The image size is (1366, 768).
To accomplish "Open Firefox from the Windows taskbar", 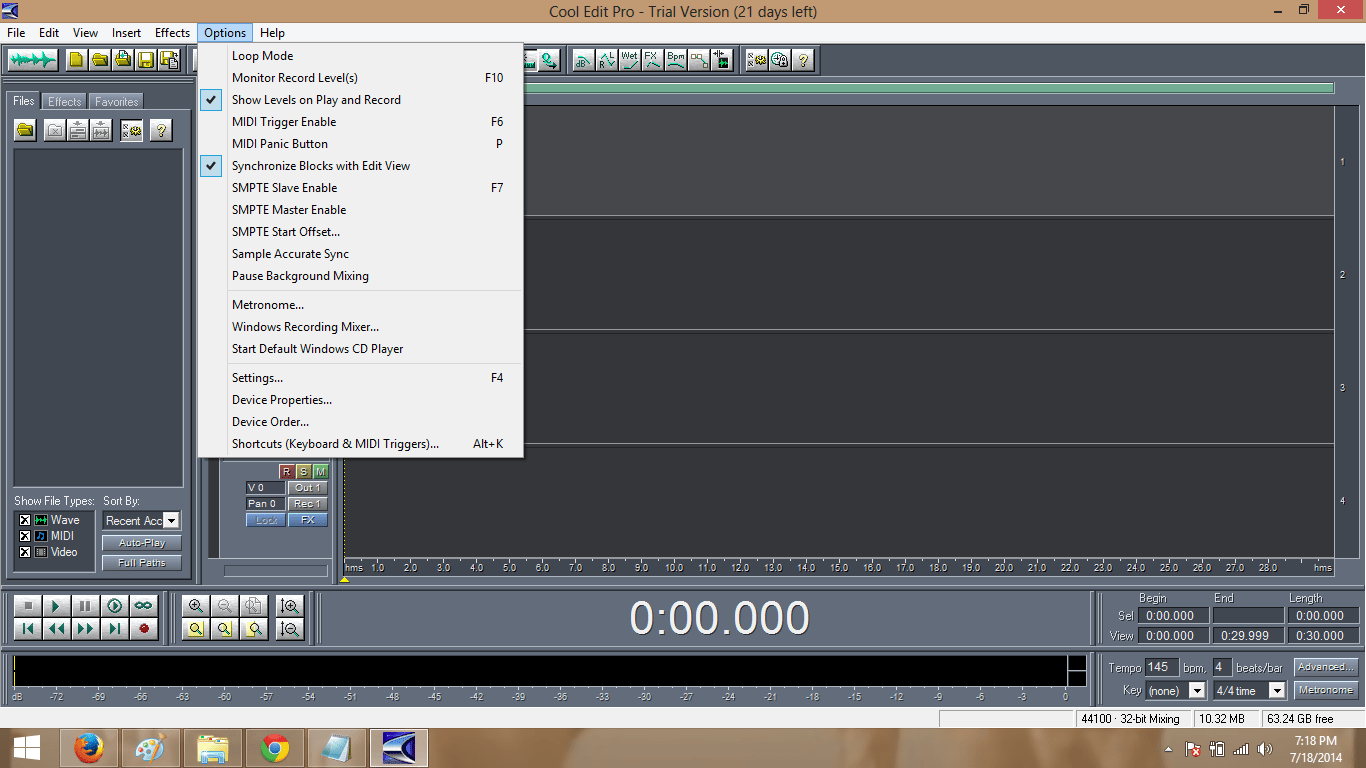I will [90, 748].
